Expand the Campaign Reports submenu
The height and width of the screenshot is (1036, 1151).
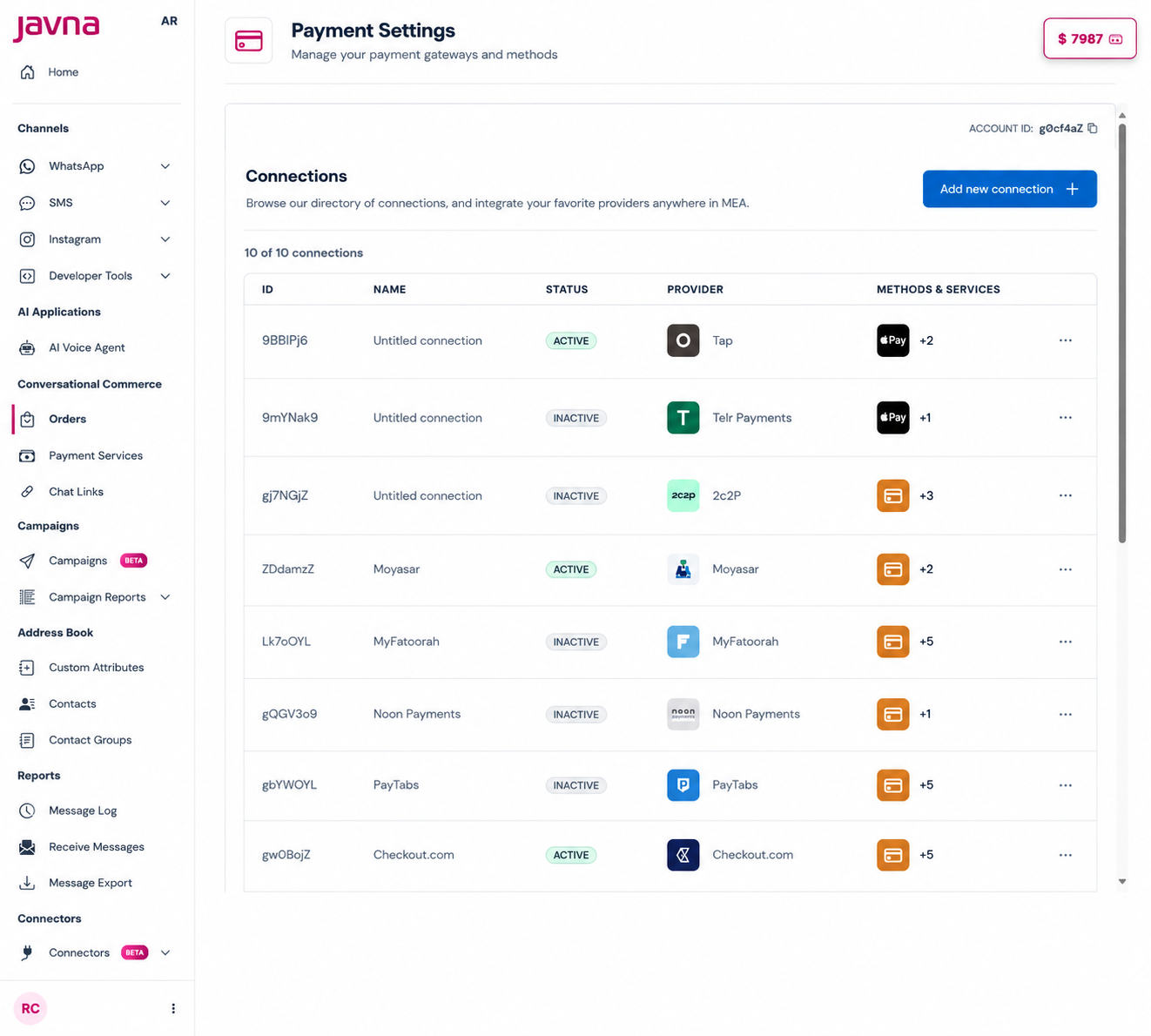165,597
